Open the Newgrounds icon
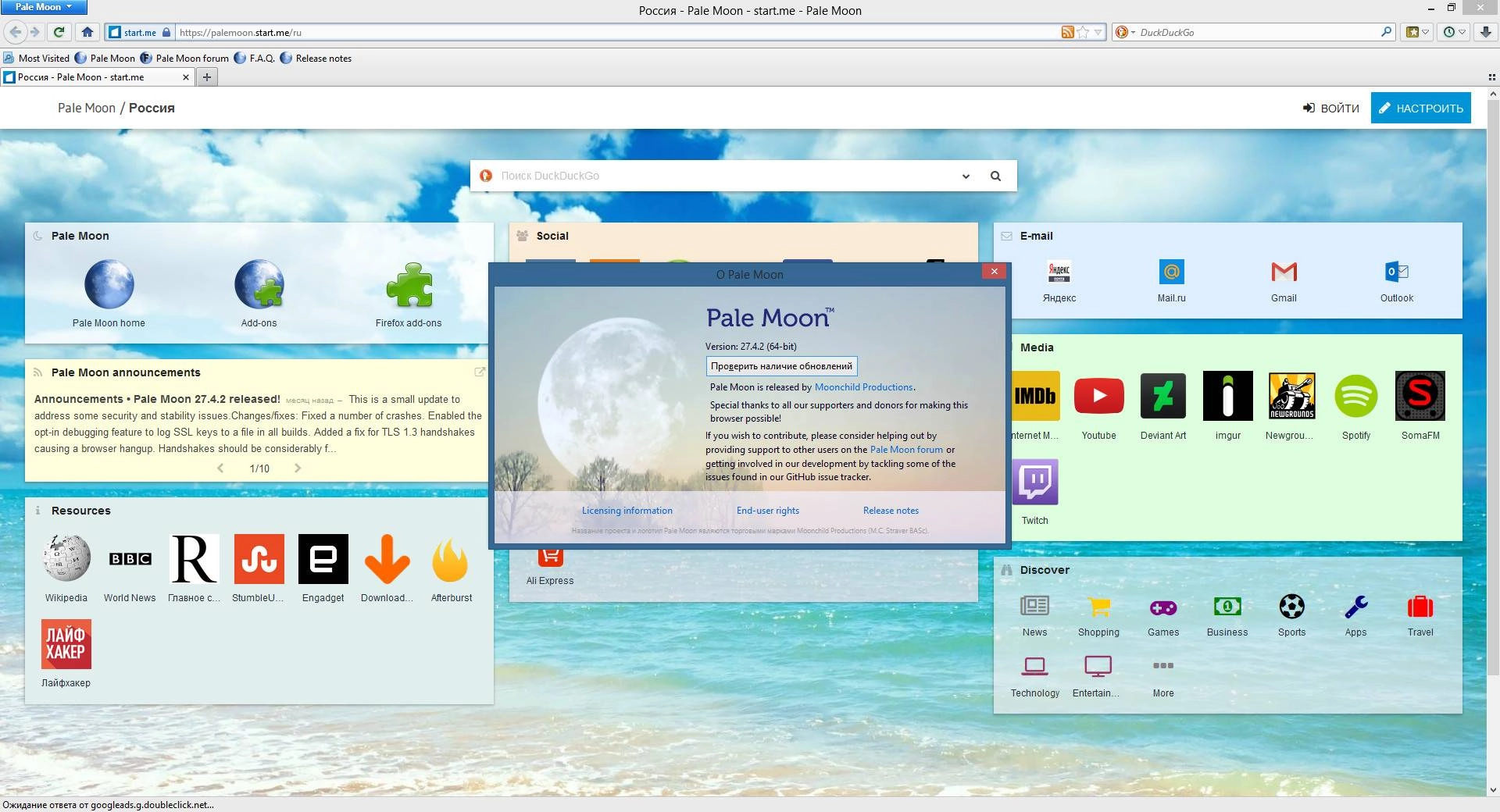This screenshot has width=1500, height=812. point(1291,396)
